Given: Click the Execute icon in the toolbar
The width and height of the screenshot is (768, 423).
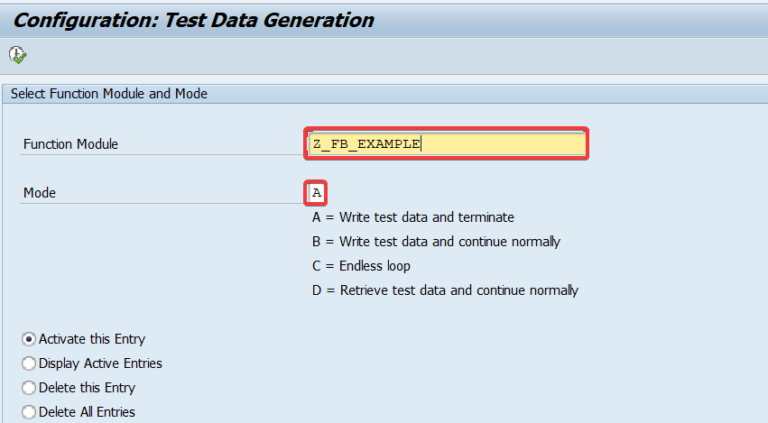Looking at the screenshot, I should 17,54.
